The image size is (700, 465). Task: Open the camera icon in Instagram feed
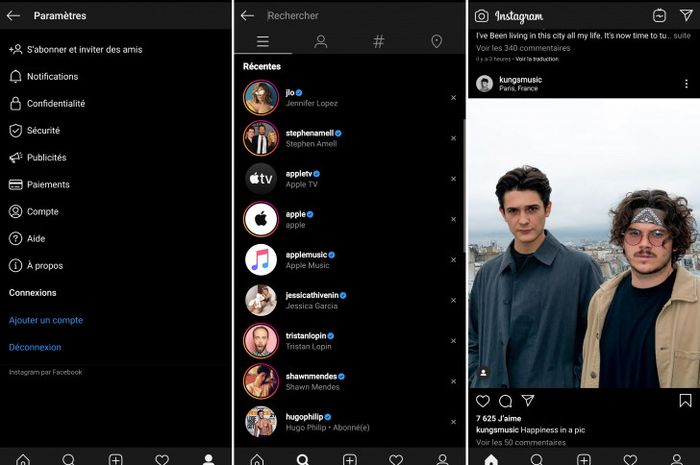click(x=482, y=16)
